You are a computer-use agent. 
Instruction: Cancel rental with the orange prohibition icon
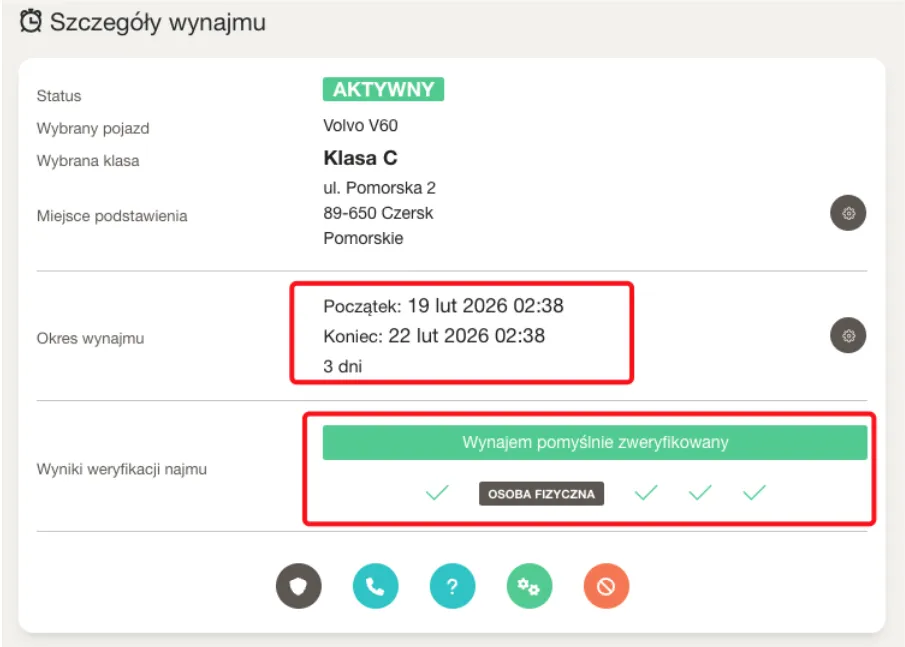coord(606,586)
